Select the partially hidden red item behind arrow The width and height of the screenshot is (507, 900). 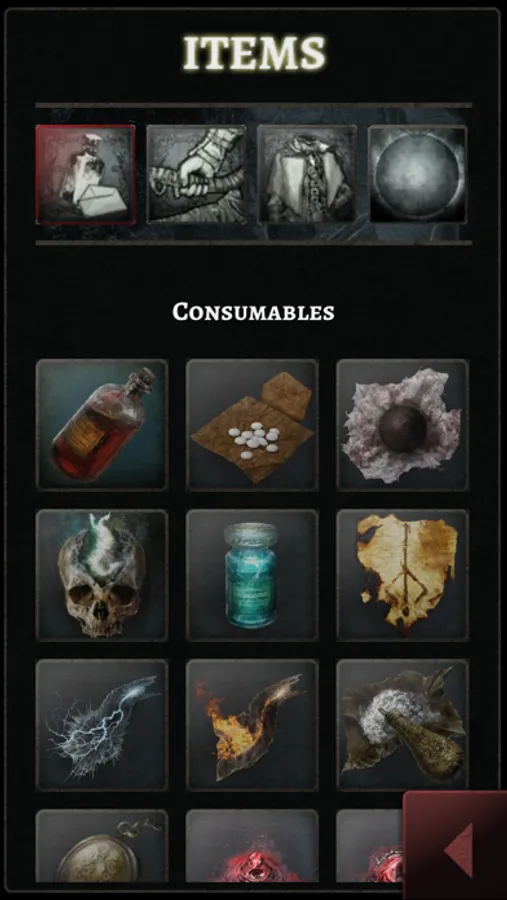click(370, 846)
